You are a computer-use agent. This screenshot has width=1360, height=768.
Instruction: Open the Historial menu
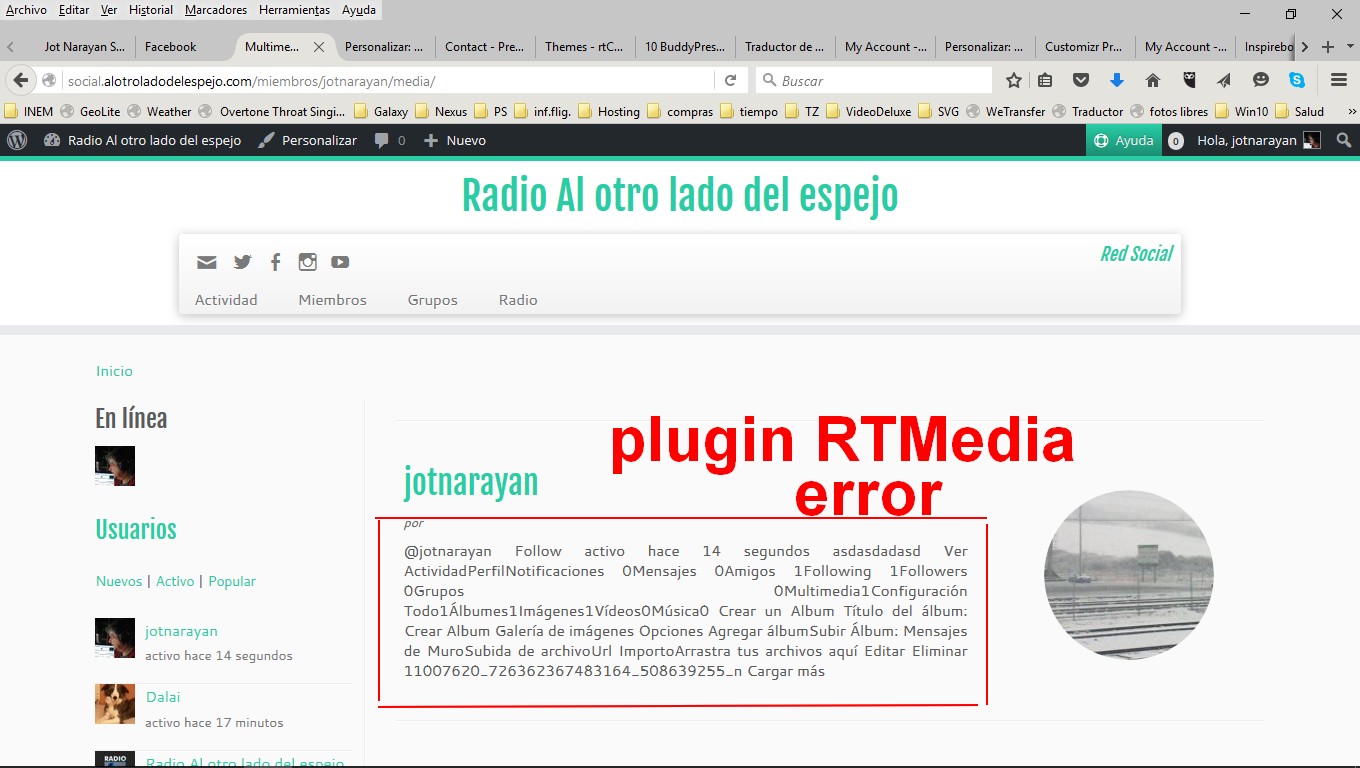[150, 10]
